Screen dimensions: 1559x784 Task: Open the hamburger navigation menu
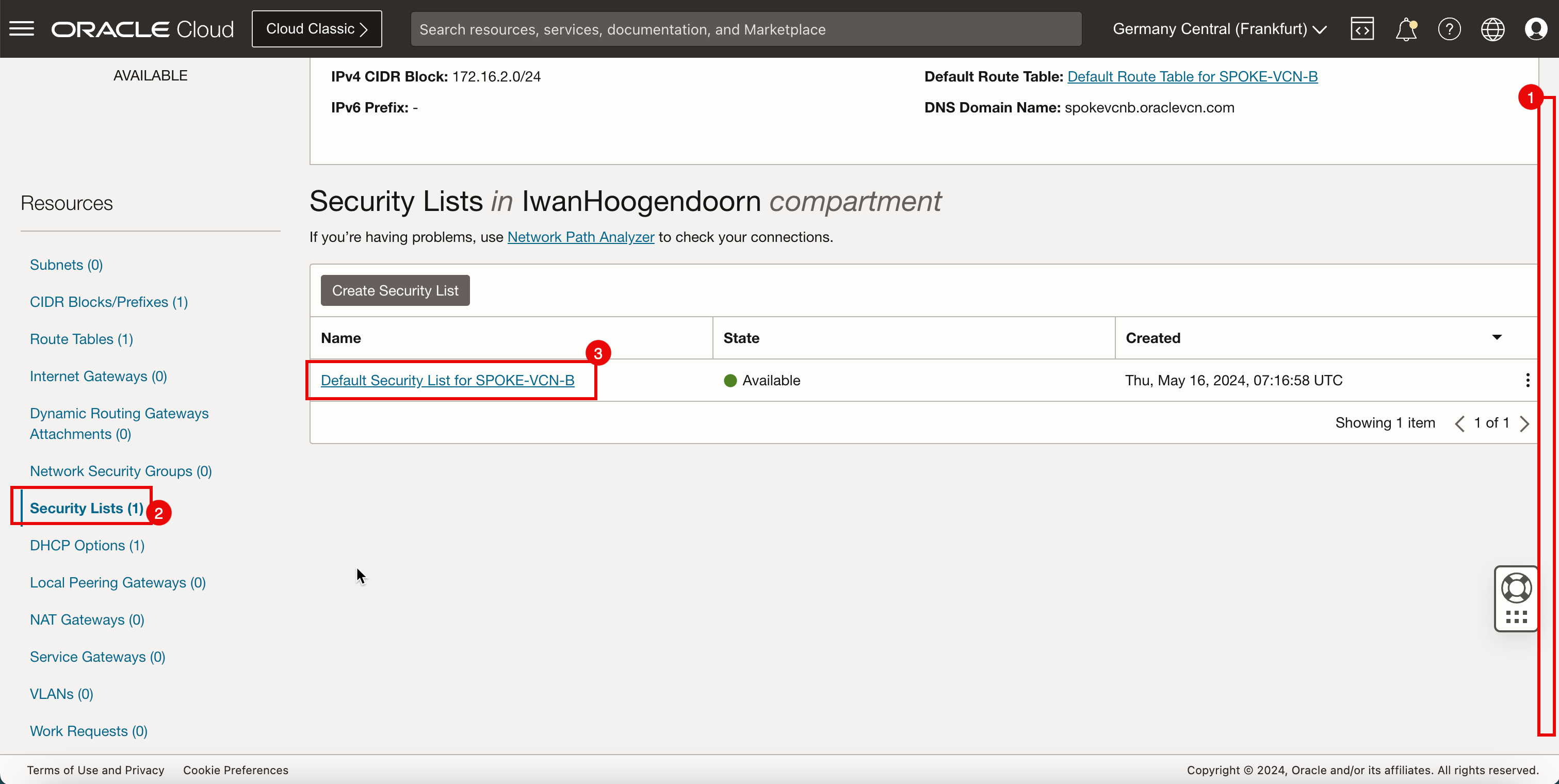tap(22, 28)
